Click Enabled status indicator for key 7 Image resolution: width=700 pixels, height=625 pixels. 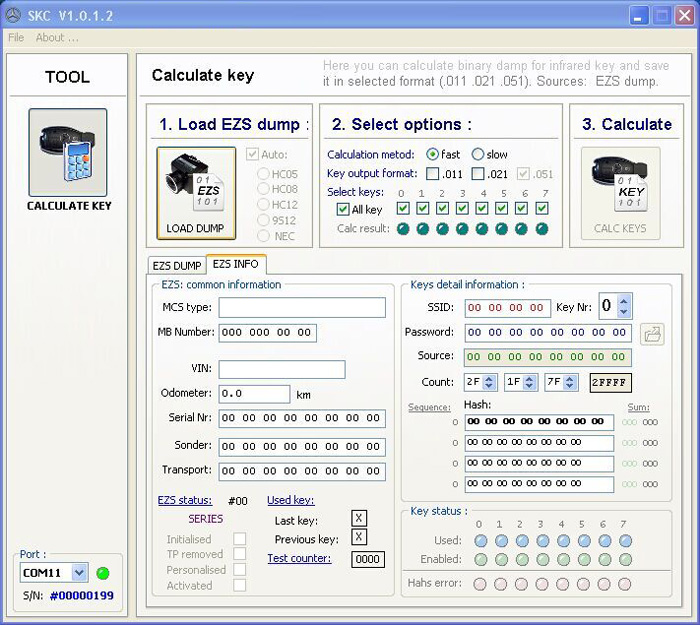click(625, 559)
